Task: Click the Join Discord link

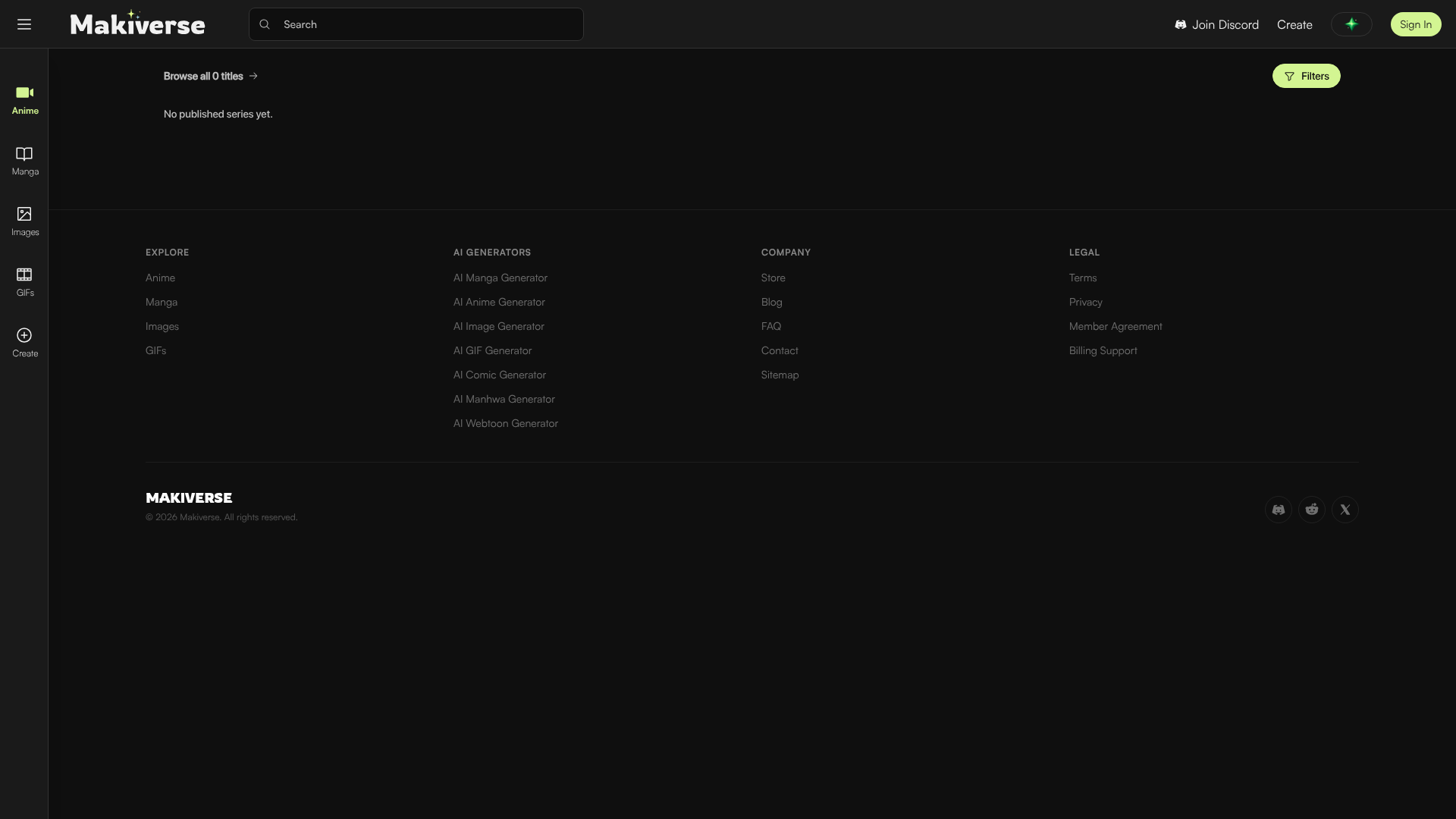Action: tap(1216, 24)
